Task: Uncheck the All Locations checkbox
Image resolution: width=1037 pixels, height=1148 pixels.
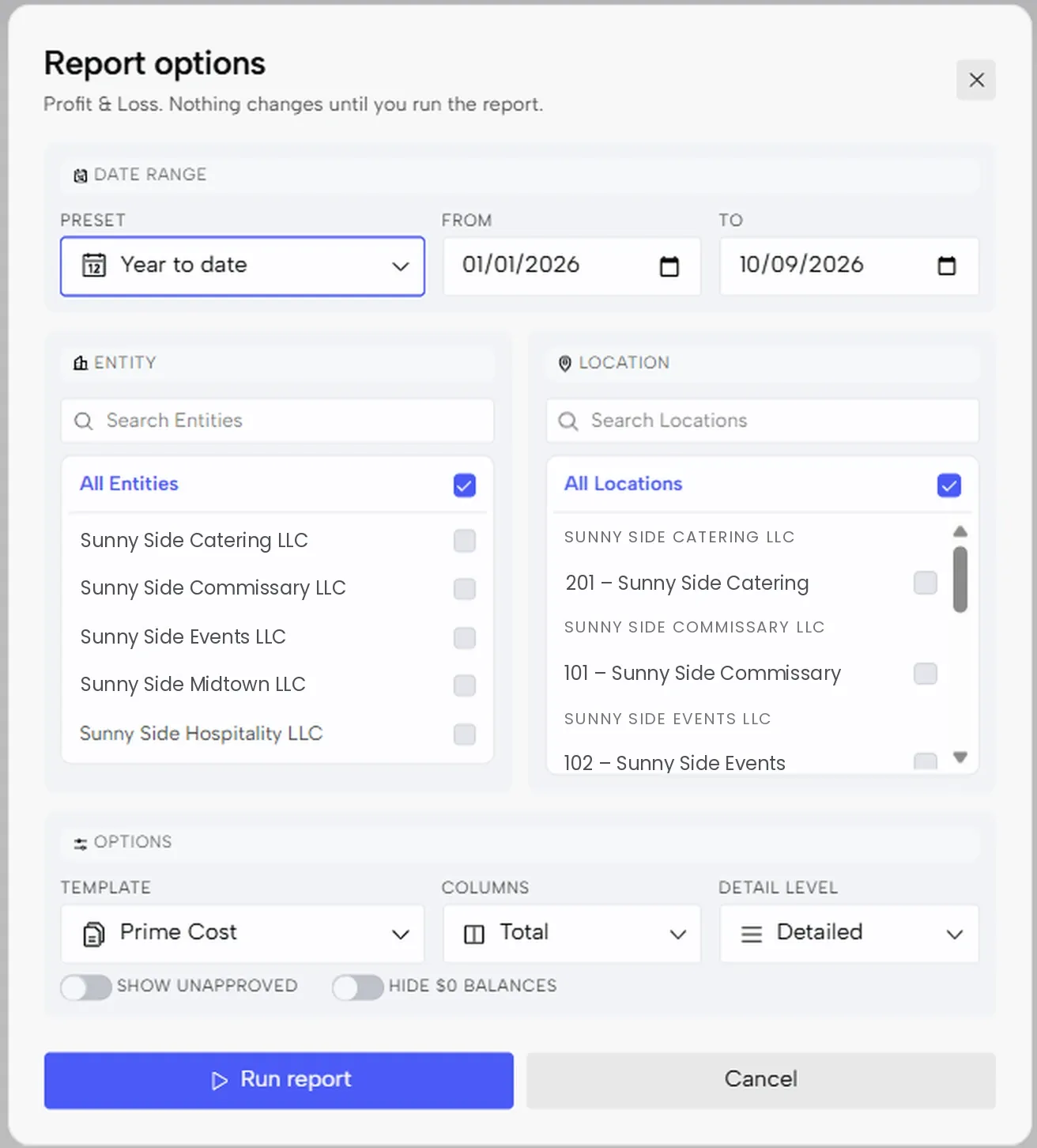Action: [949, 485]
